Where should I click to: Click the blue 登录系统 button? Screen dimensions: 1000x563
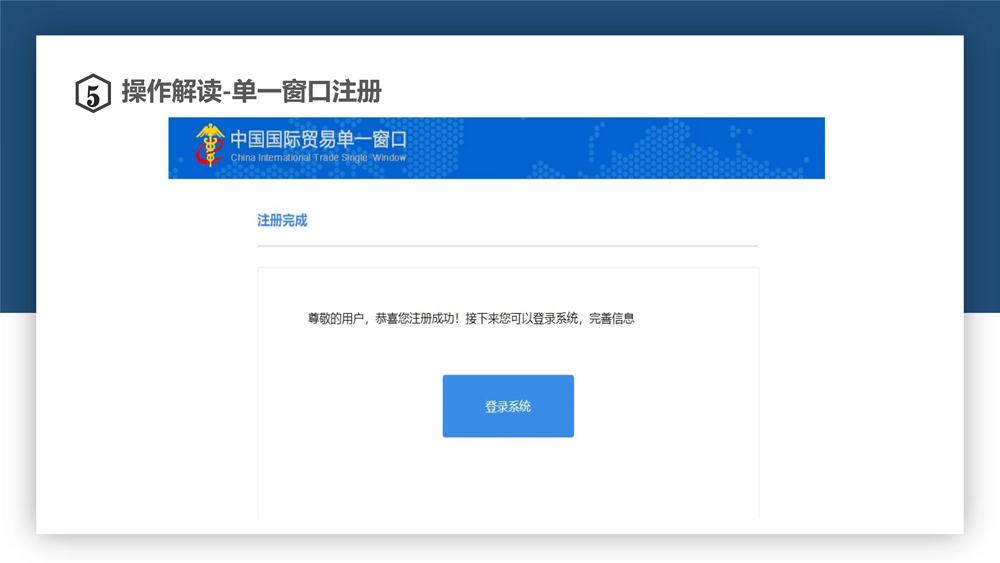click(x=508, y=406)
